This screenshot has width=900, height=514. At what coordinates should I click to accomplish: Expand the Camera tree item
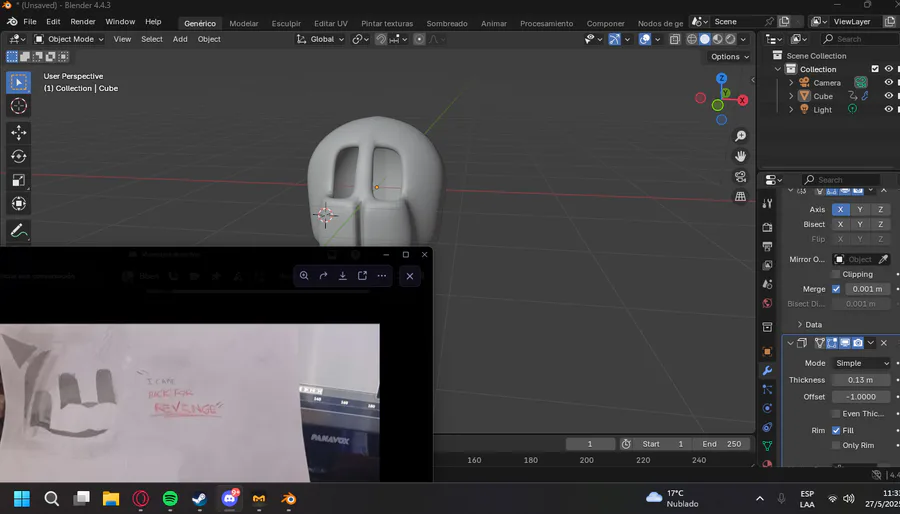791,83
